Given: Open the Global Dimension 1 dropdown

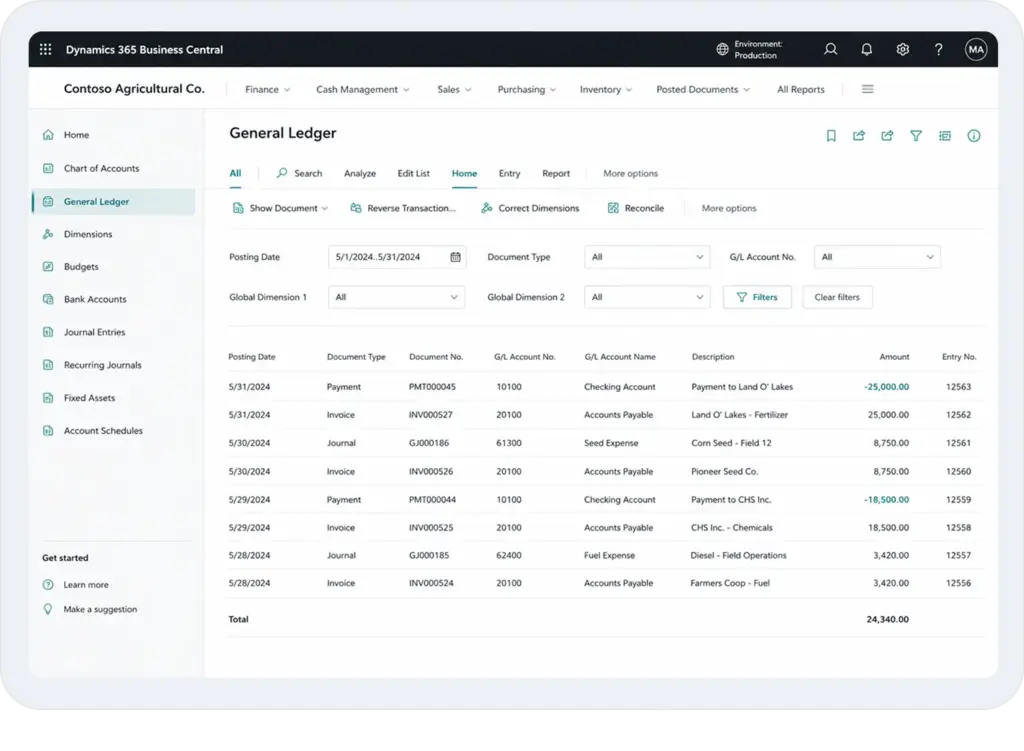Looking at the screenshot, I should [396, 297].
